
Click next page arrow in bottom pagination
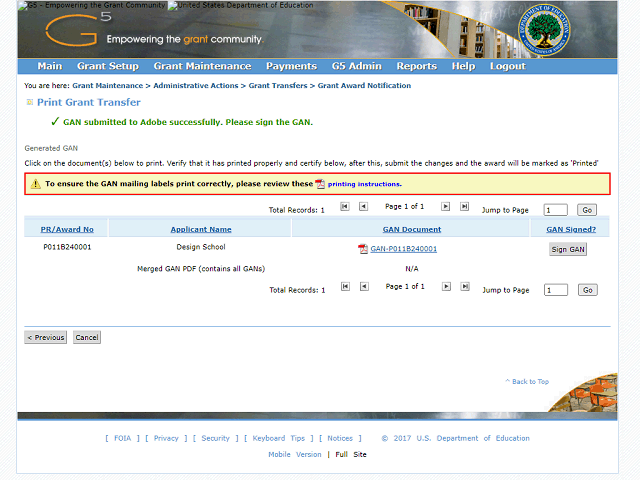(446, 287)
